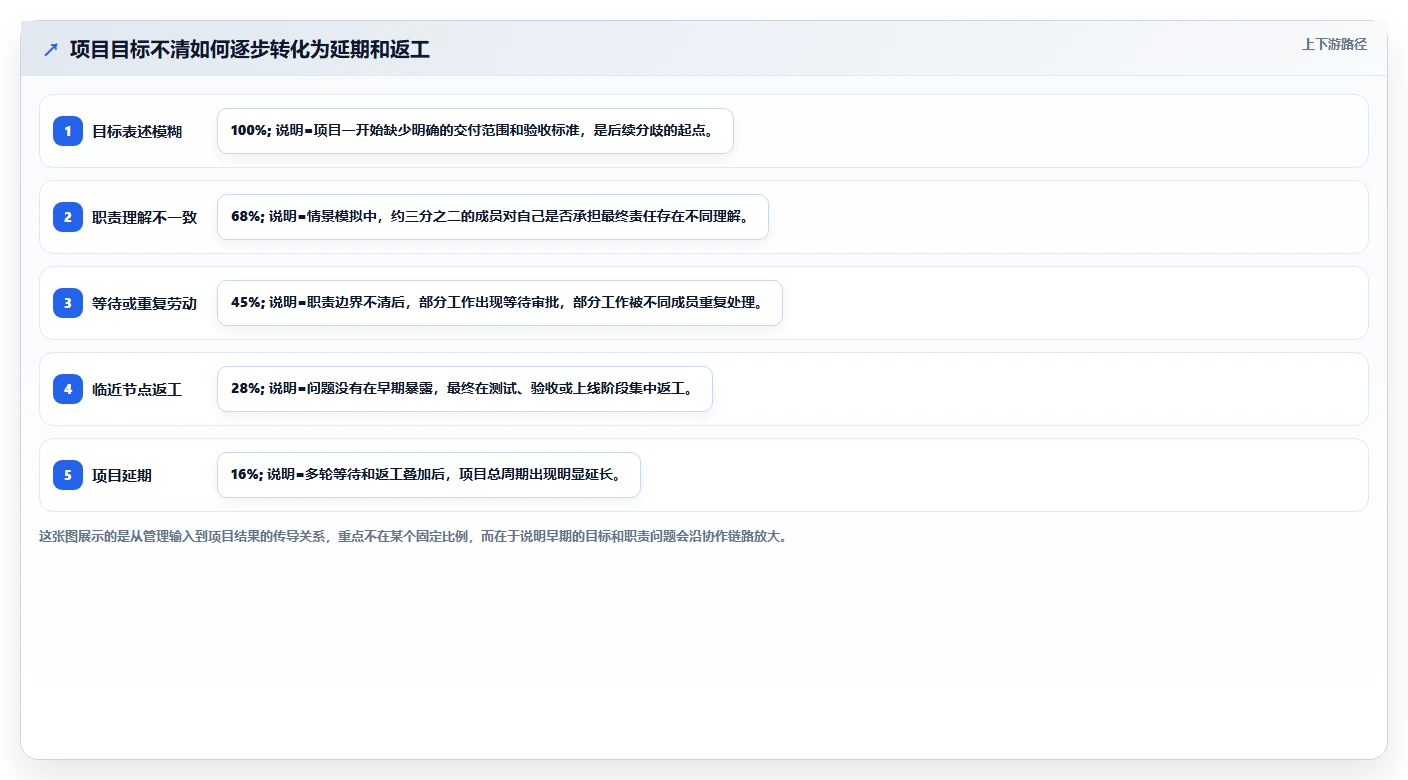
Task: Click the 上下游路径 label
Action: tap(1334, 44)
